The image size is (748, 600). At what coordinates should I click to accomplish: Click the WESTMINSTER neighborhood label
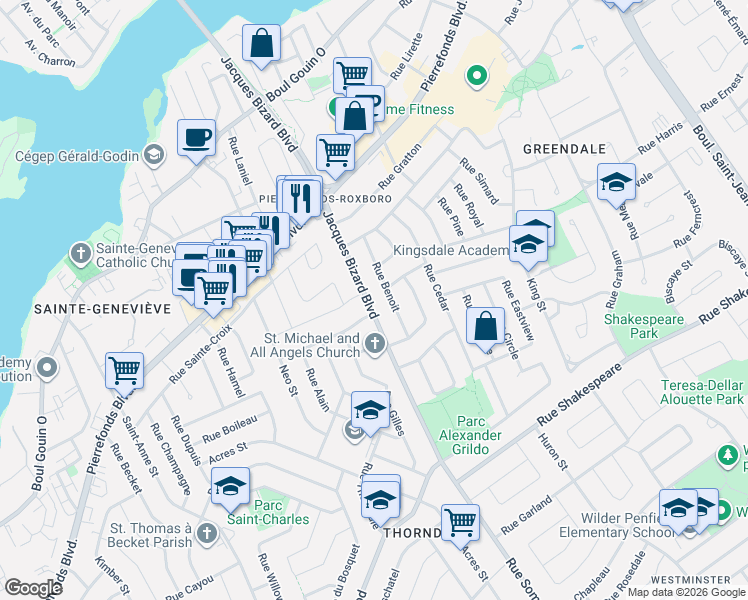click(x=690, y=579)
